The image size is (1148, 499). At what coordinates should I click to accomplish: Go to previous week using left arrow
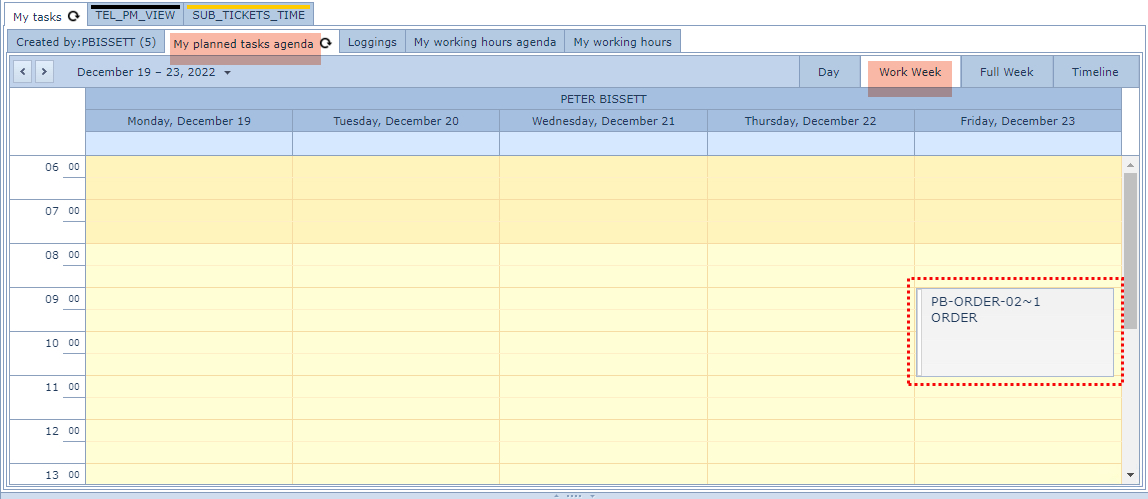coord(24,72)
